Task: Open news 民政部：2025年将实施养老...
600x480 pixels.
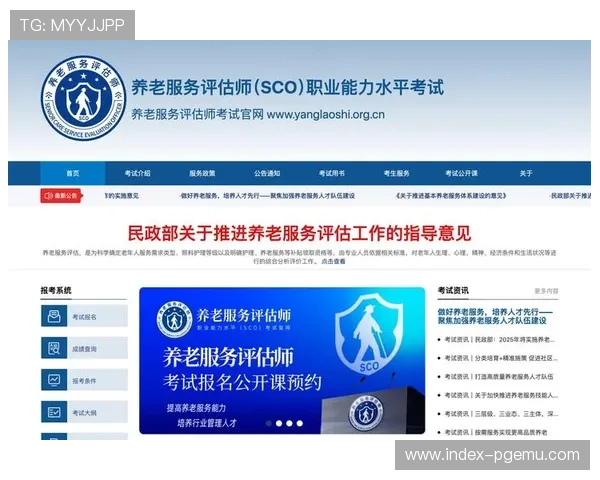Action: (499, 340)
